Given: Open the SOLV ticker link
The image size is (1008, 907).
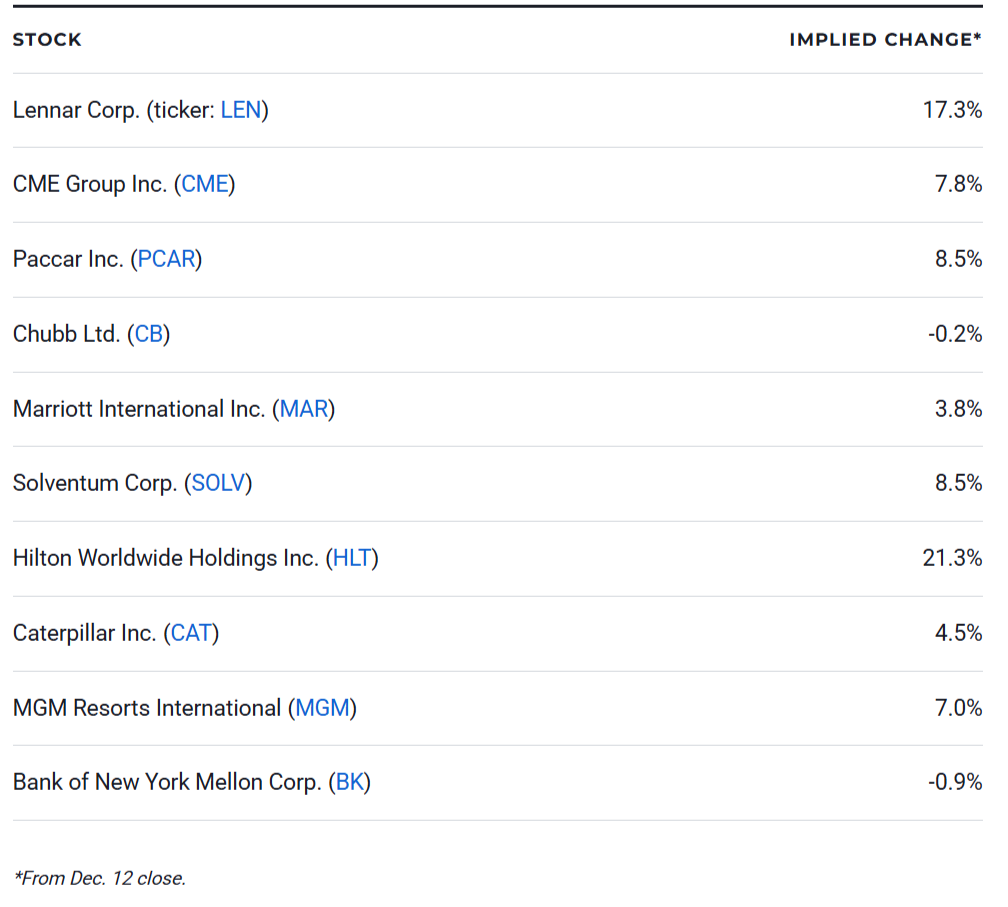Looking at the screenshot, I should pyautogui.click(x=219, y=483).
